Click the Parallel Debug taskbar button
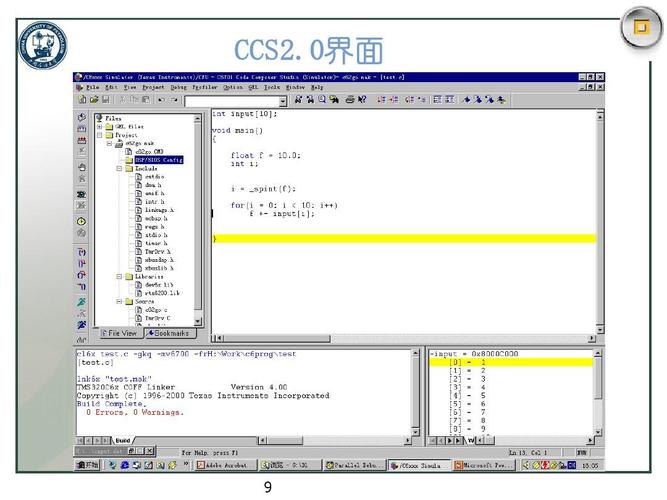The width and height of the screenshot is (667, 500). 355,466
